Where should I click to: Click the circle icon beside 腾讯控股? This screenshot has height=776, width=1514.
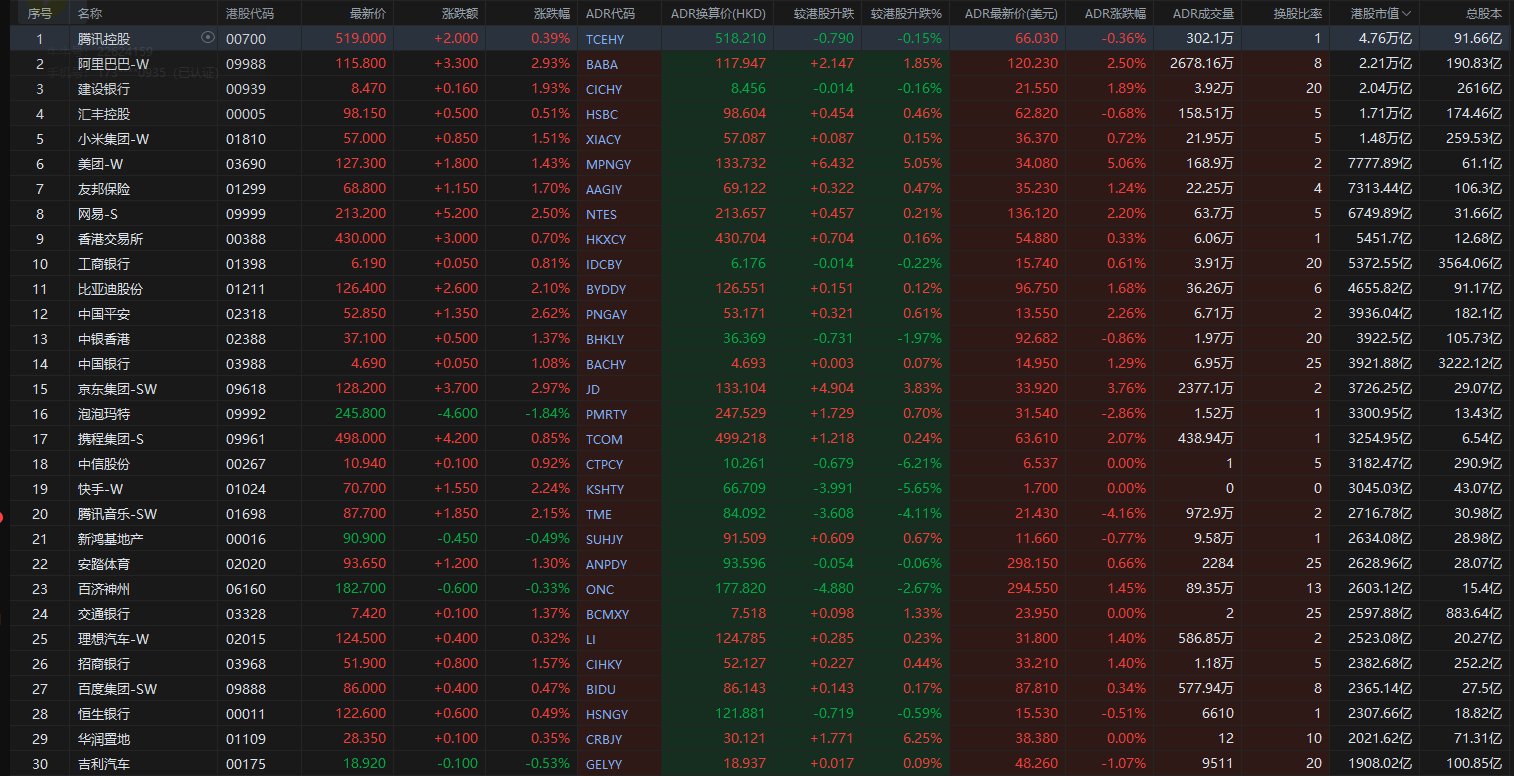pos(208,37)
